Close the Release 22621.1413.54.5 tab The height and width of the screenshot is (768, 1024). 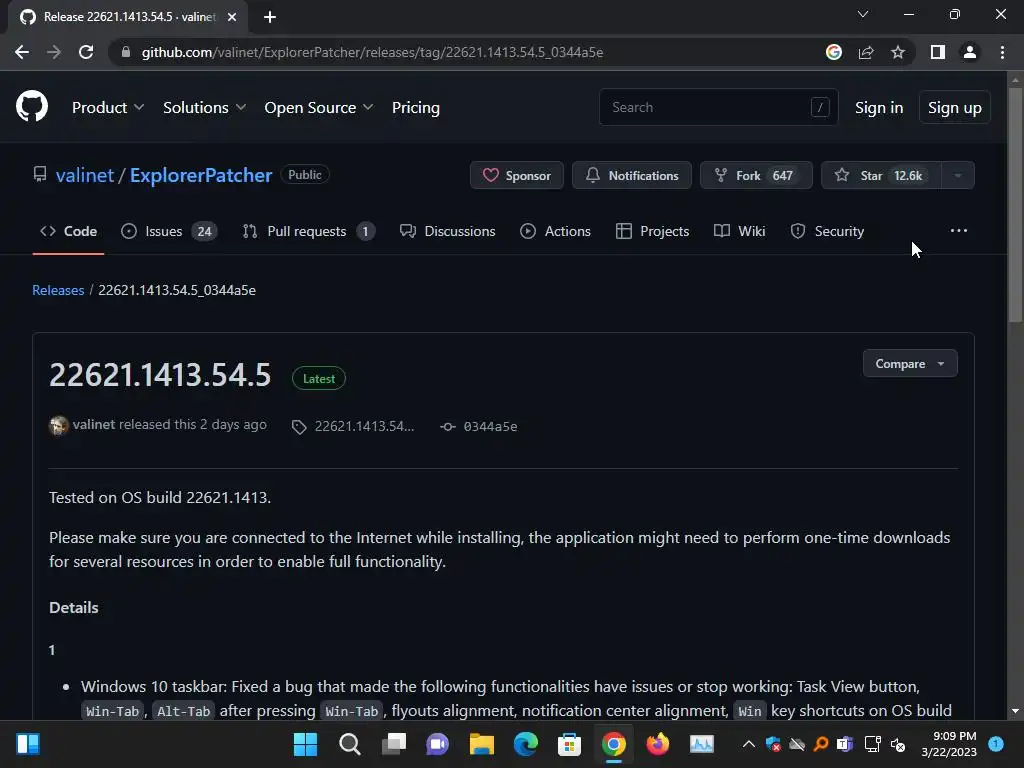coord(232,17)
